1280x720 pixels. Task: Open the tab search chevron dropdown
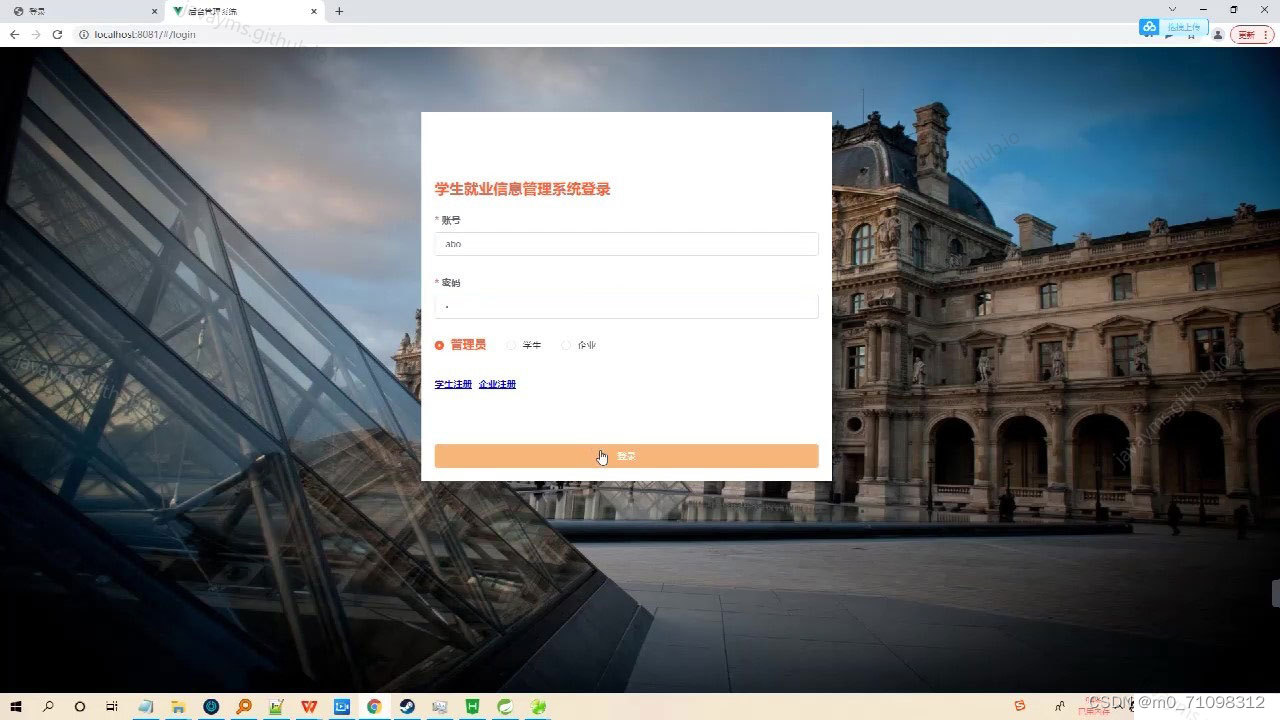pyautogui.click(x=1172, y=11)
